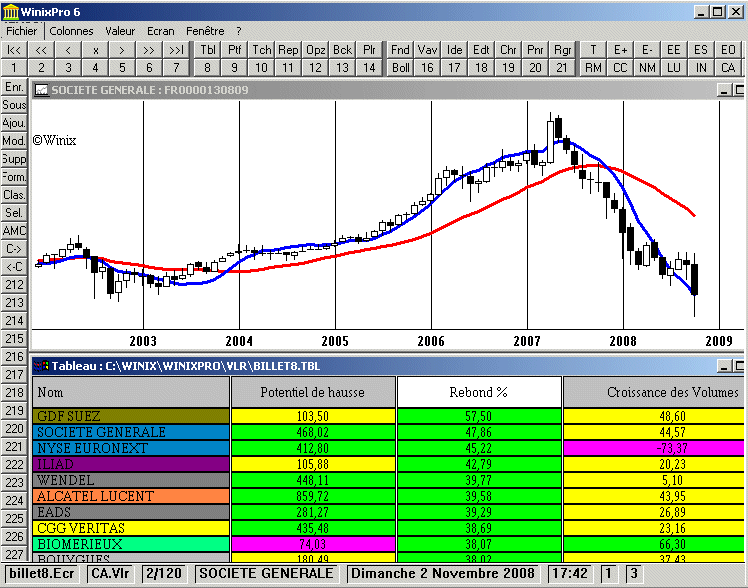Screen dimensions: 748x588
Task: Click sidebar button 212
Action: coord(14,285)
